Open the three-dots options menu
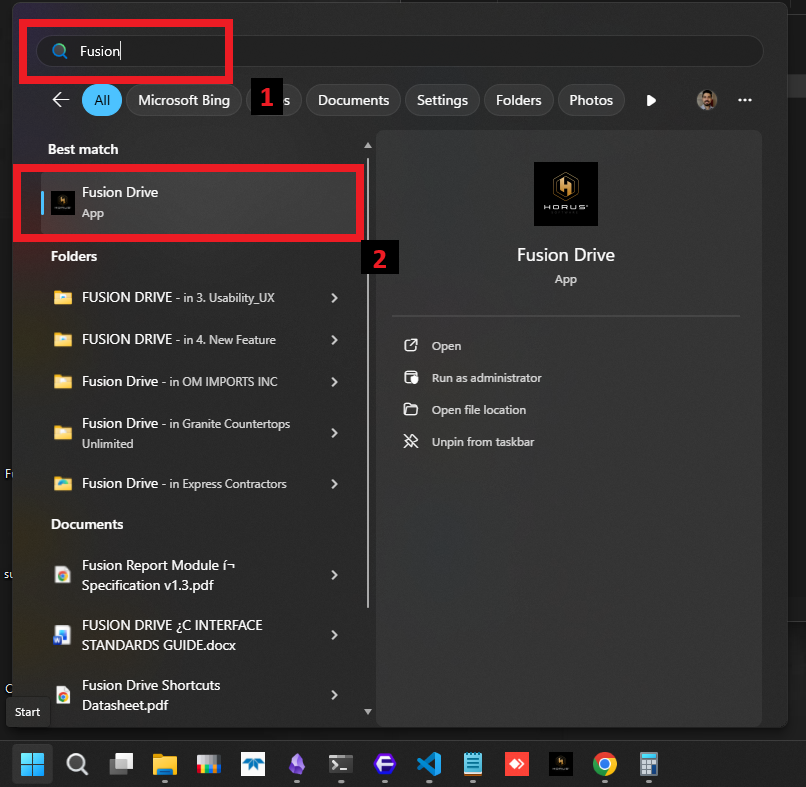This screenshot has height=787, width=806. (744, 100)
